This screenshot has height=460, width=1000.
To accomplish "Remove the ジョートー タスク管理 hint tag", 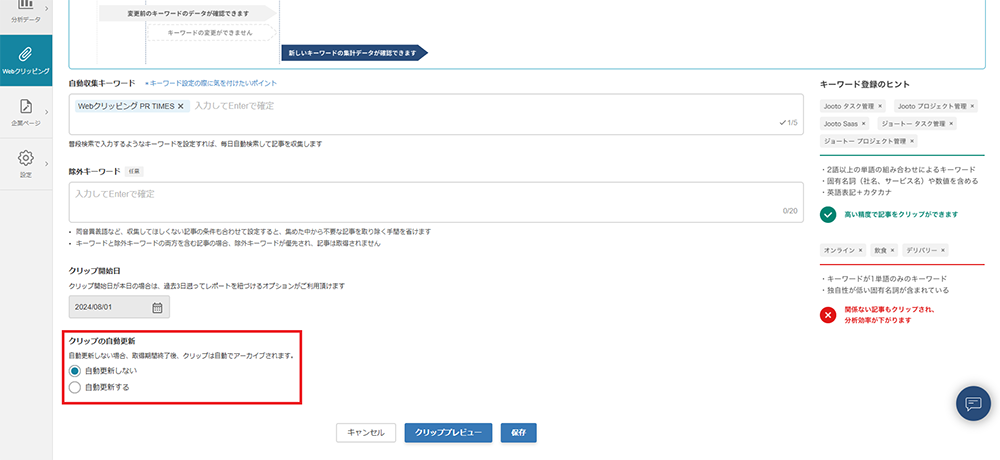I will coord(952,124).
